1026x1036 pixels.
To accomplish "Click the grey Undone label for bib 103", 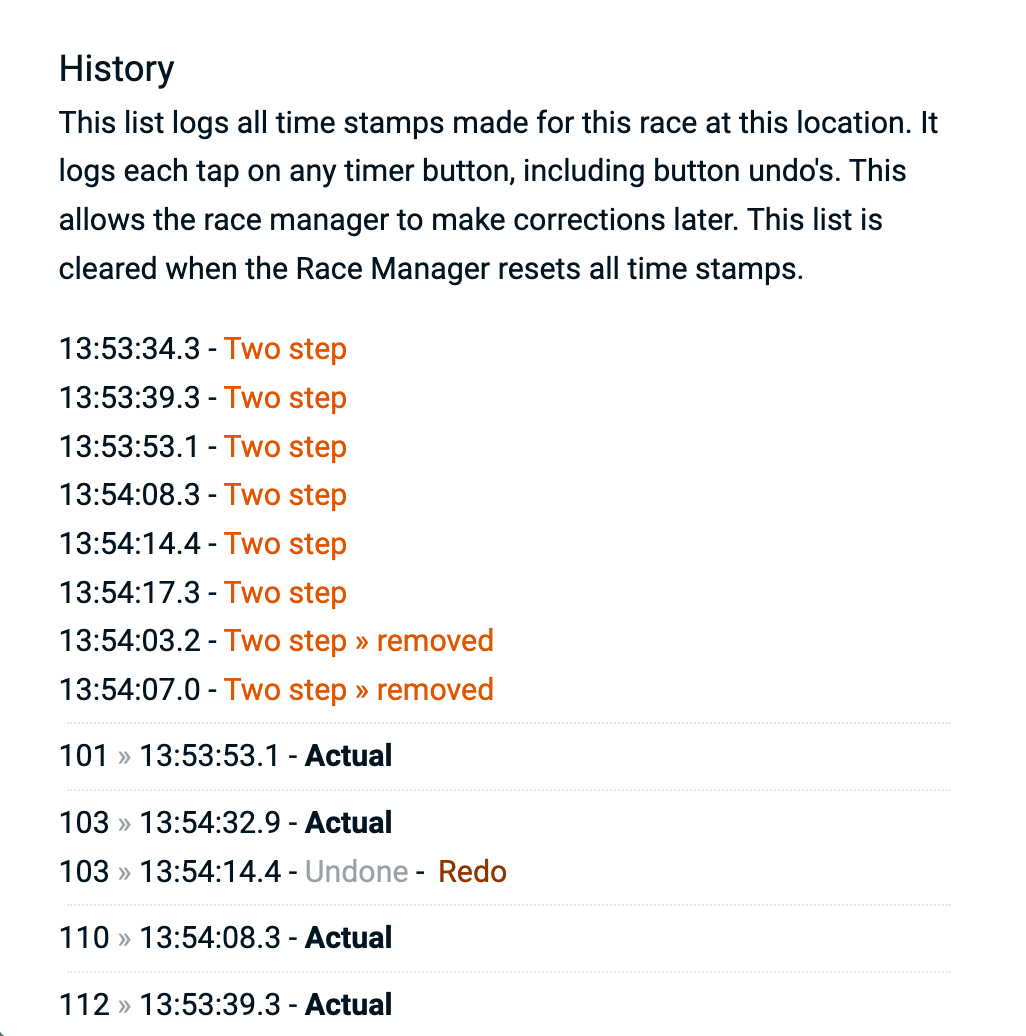I will click(x=356, y=872).
